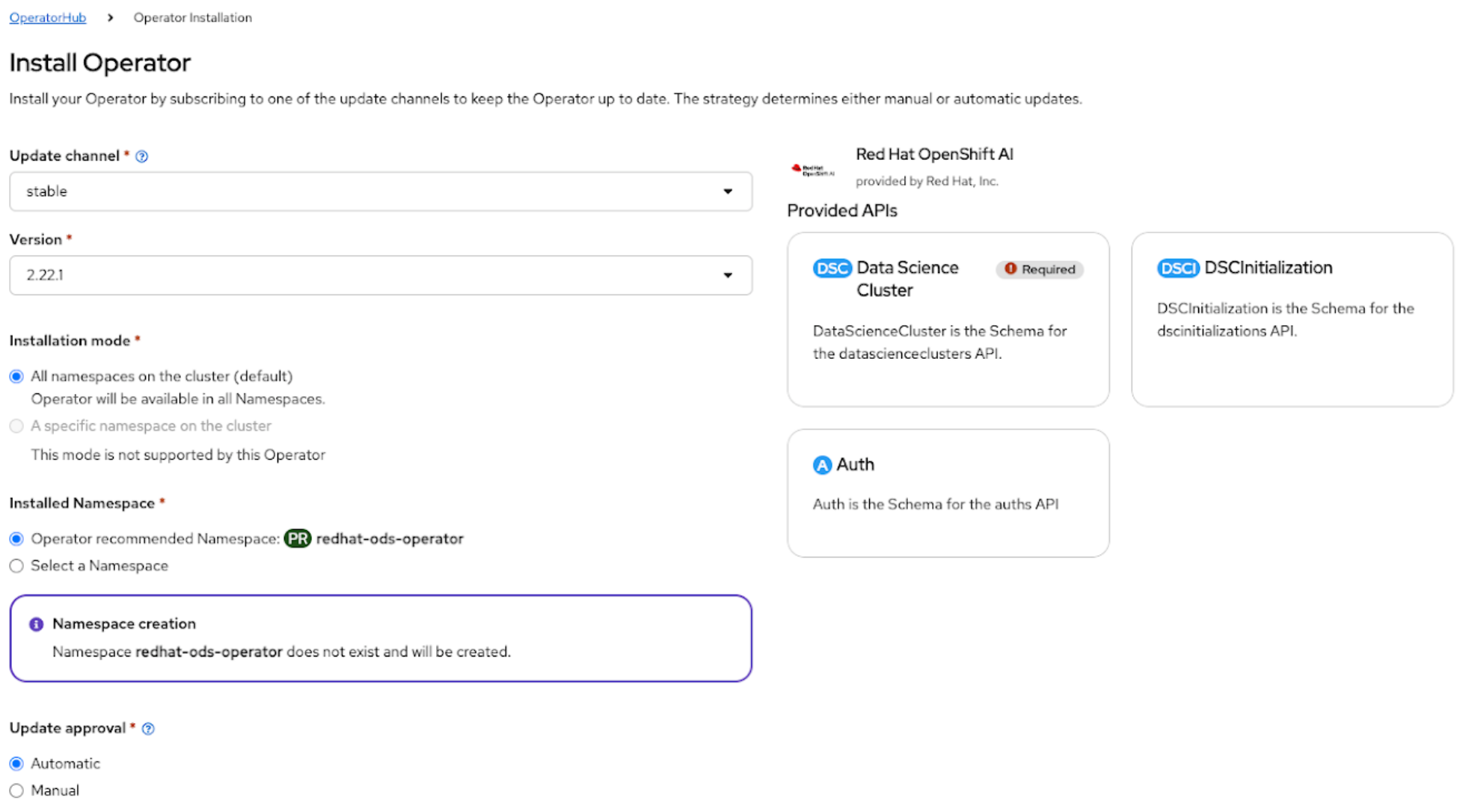Image resolution: width=1463 pixels, height=812 pixels.
Task: Expand the Version 2.22.1 dropdown
Action: 380,275
